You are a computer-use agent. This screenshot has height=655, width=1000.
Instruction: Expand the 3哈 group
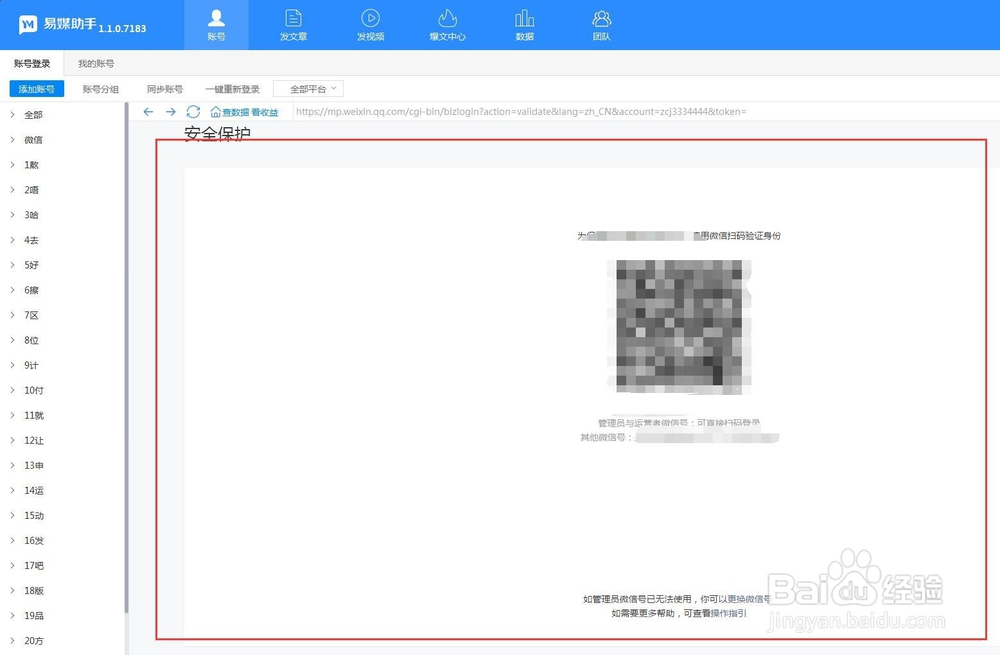(x=12, y=215)
